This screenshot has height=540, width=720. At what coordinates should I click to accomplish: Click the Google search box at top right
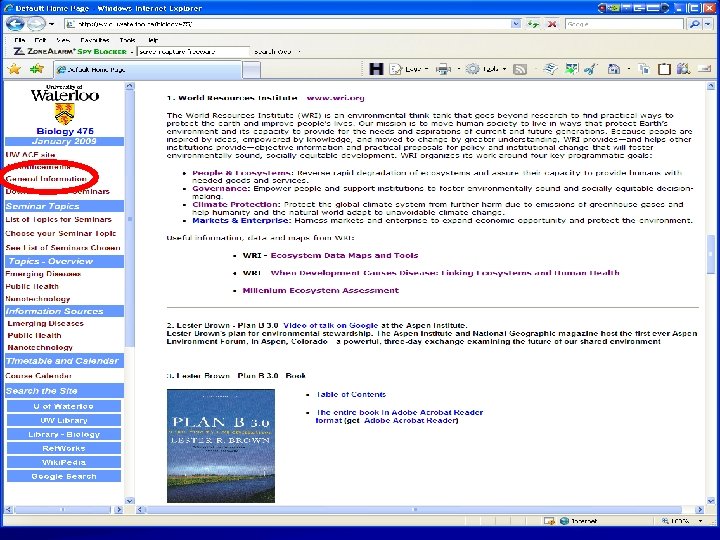coord(624,24)
